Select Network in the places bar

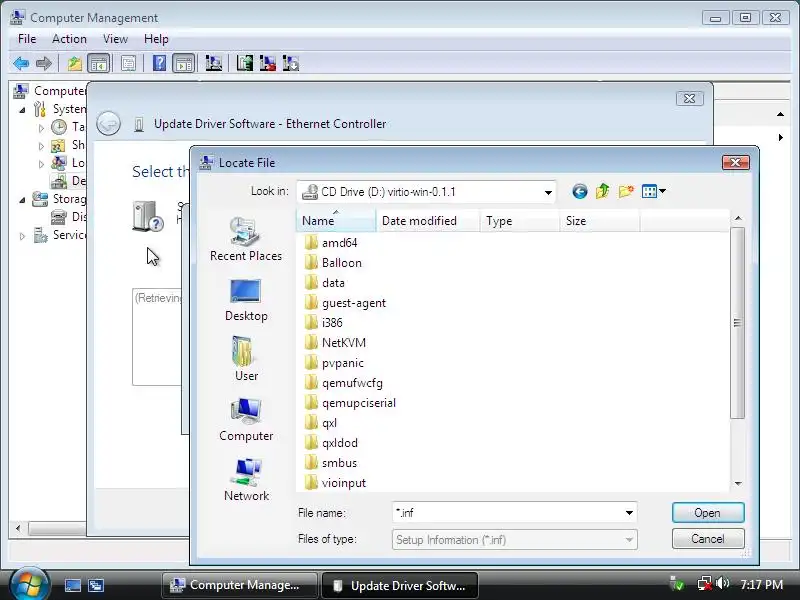pos(246,480)
